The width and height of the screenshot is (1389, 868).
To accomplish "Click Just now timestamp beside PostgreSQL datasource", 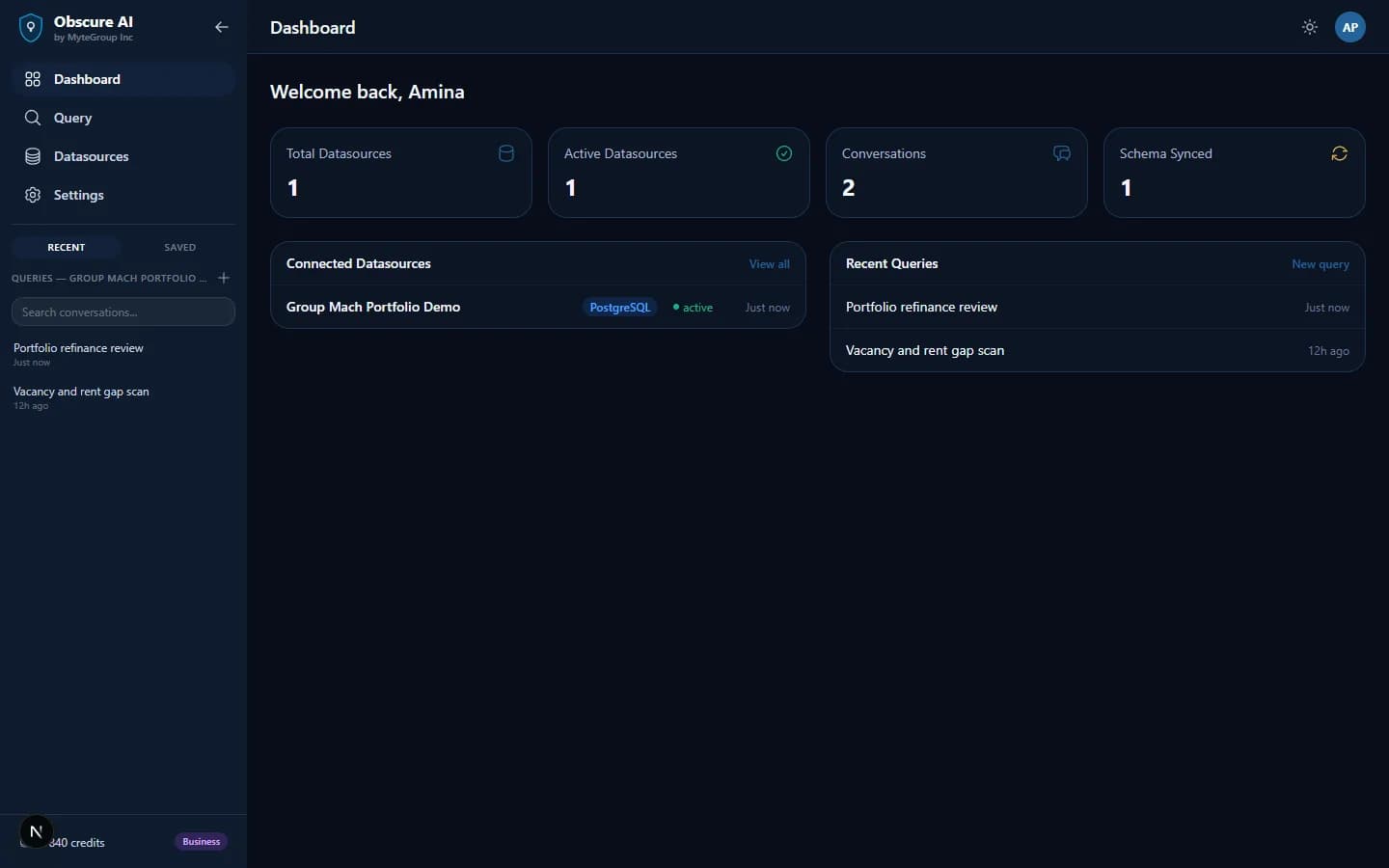I will [x=768, y=308].
